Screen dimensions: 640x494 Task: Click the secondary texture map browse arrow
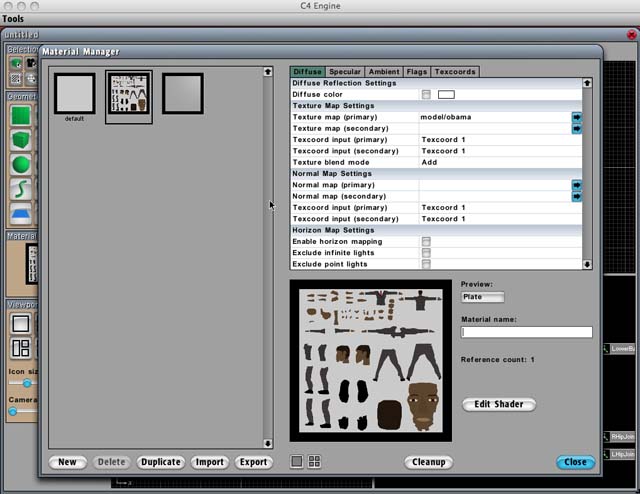coord(576,128)
